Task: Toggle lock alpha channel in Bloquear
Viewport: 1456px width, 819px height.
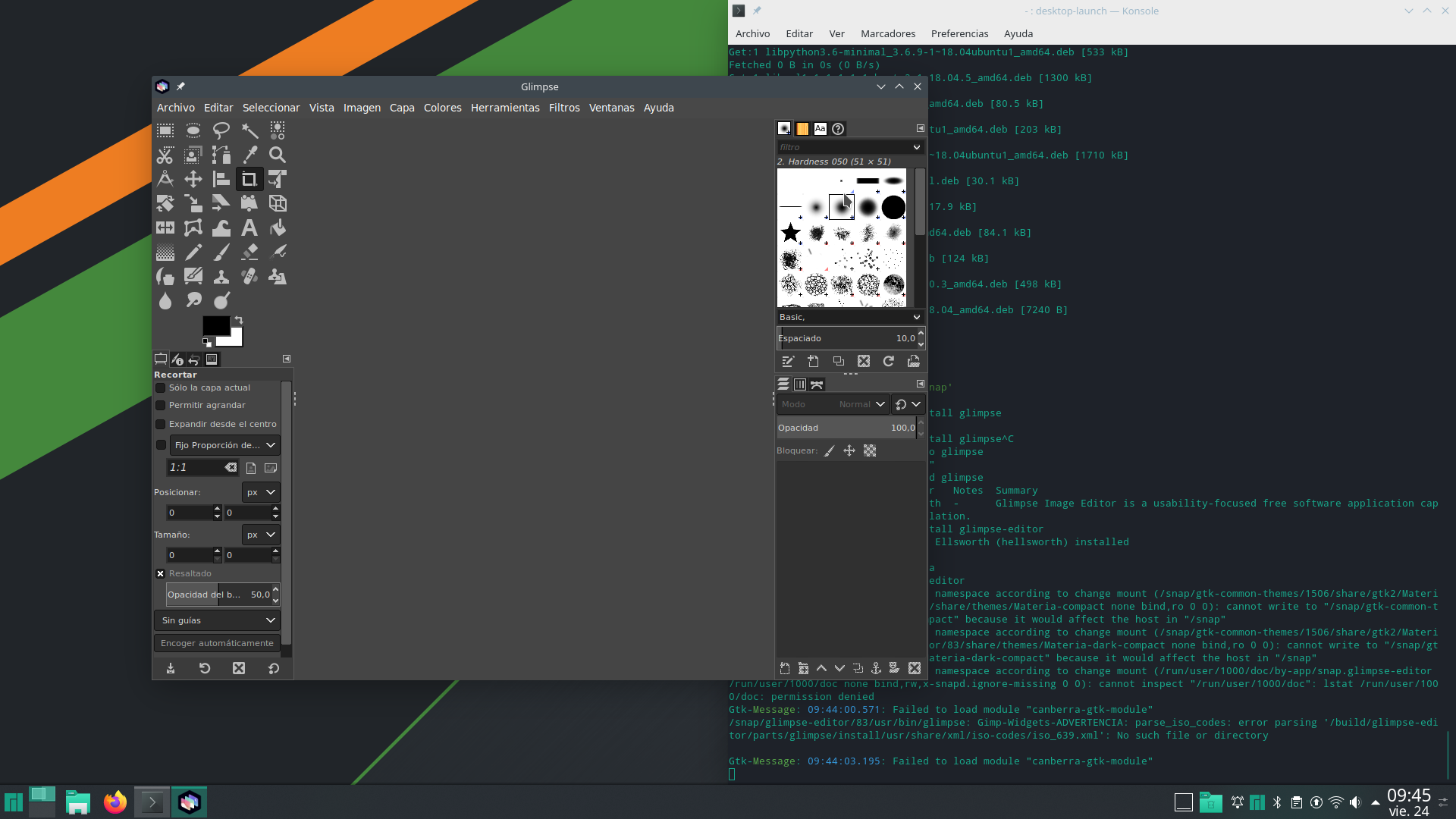Action: (x=870, y=450)
